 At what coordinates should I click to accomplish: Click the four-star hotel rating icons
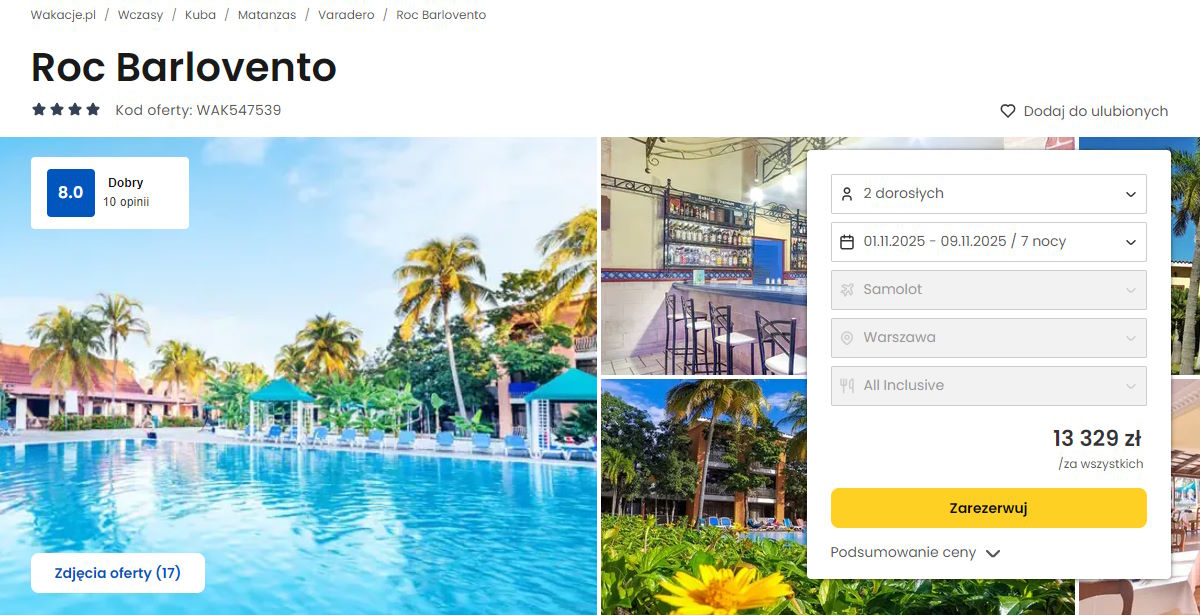pos(66,110)
